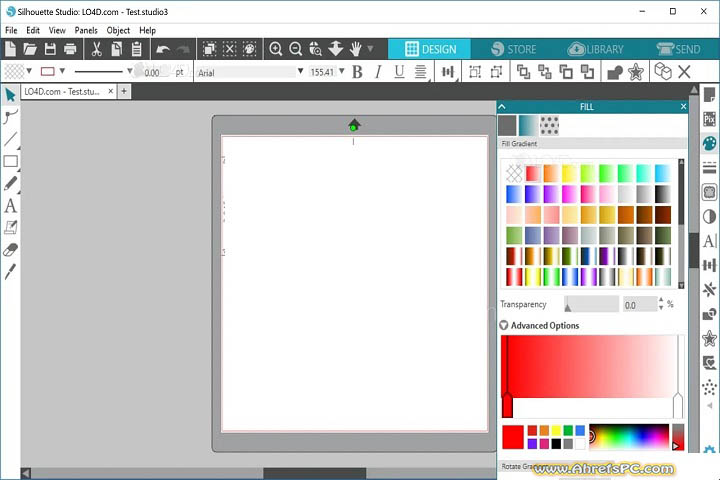The width and height of the screenshot is (720, 480).
Task: Open the Pix Scan panel icon
Action: [709, 119]
